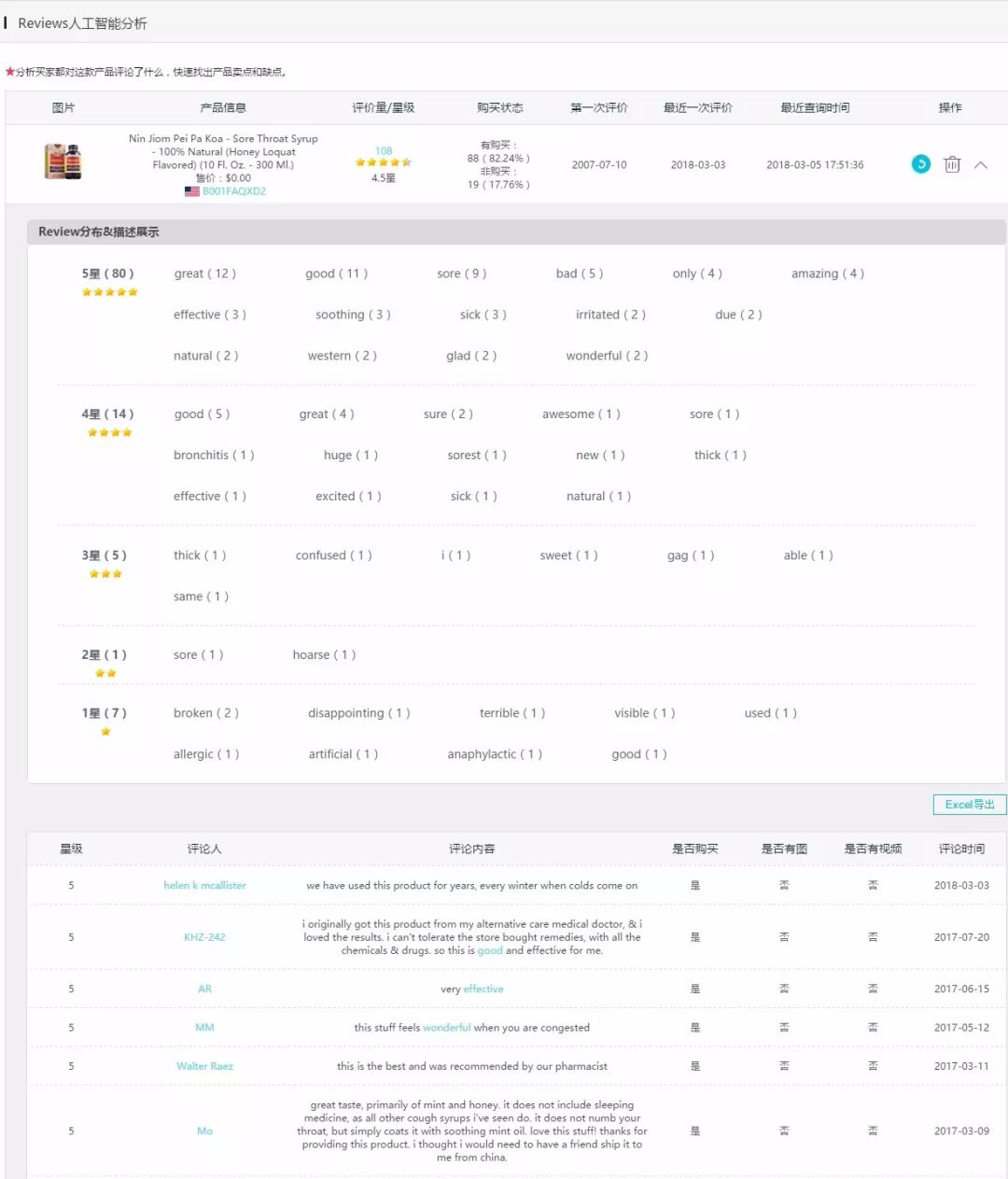
Task: Click the 4.5-star rating stars under 108
Action: coord(384,162)
